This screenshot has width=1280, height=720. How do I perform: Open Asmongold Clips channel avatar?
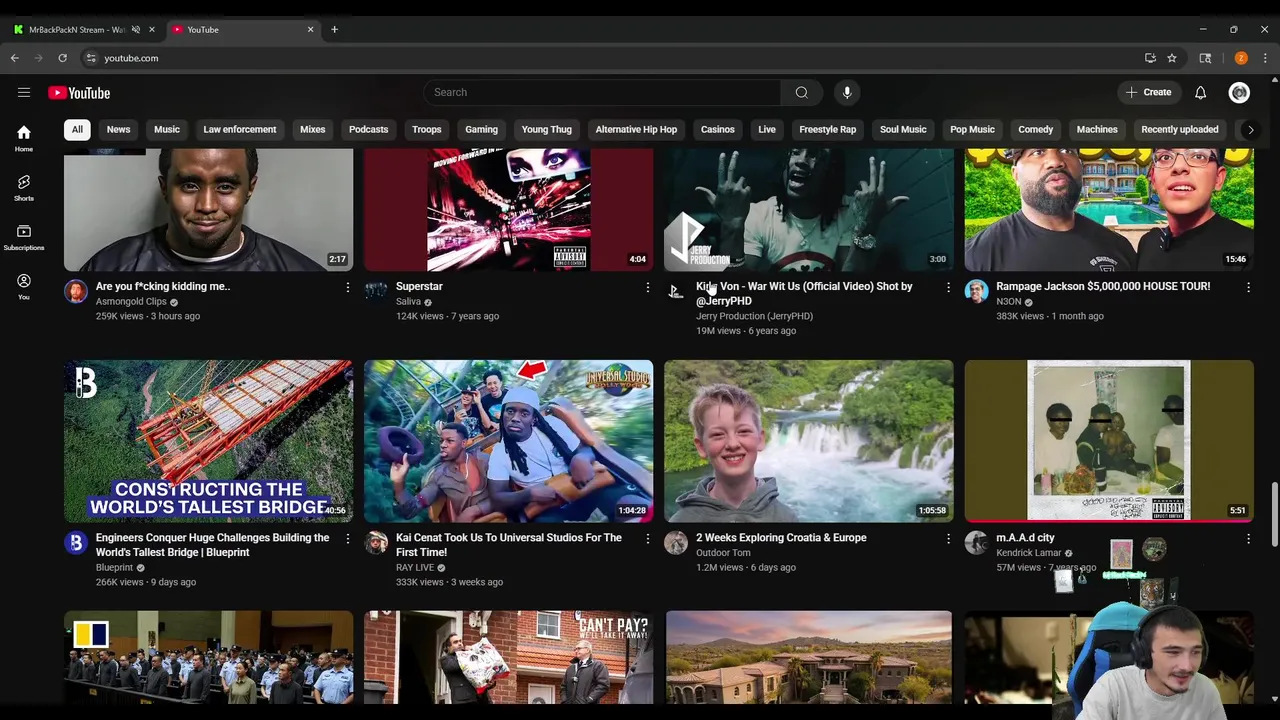(76, 291)
